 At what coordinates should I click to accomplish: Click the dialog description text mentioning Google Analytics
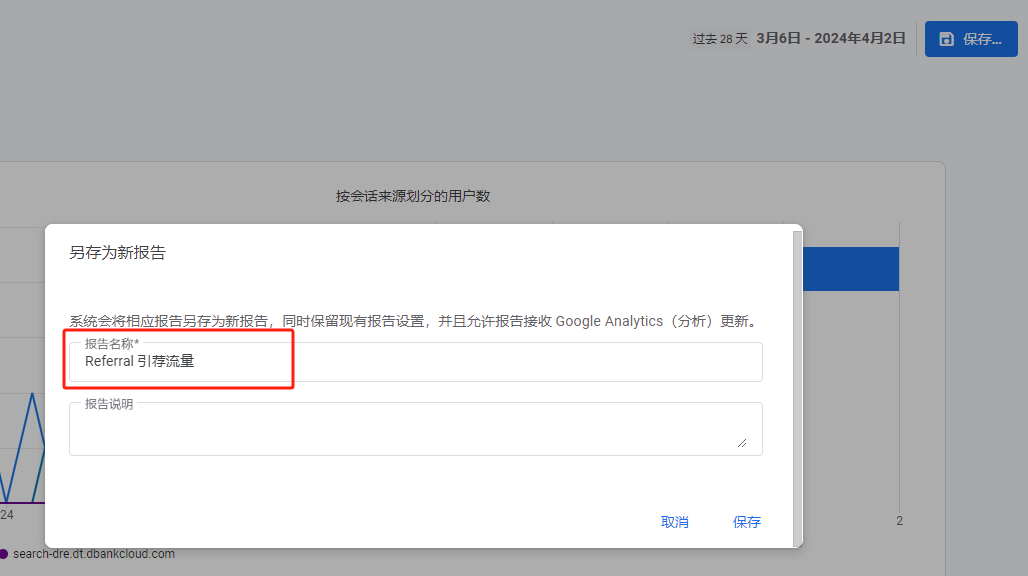(415, 321)
